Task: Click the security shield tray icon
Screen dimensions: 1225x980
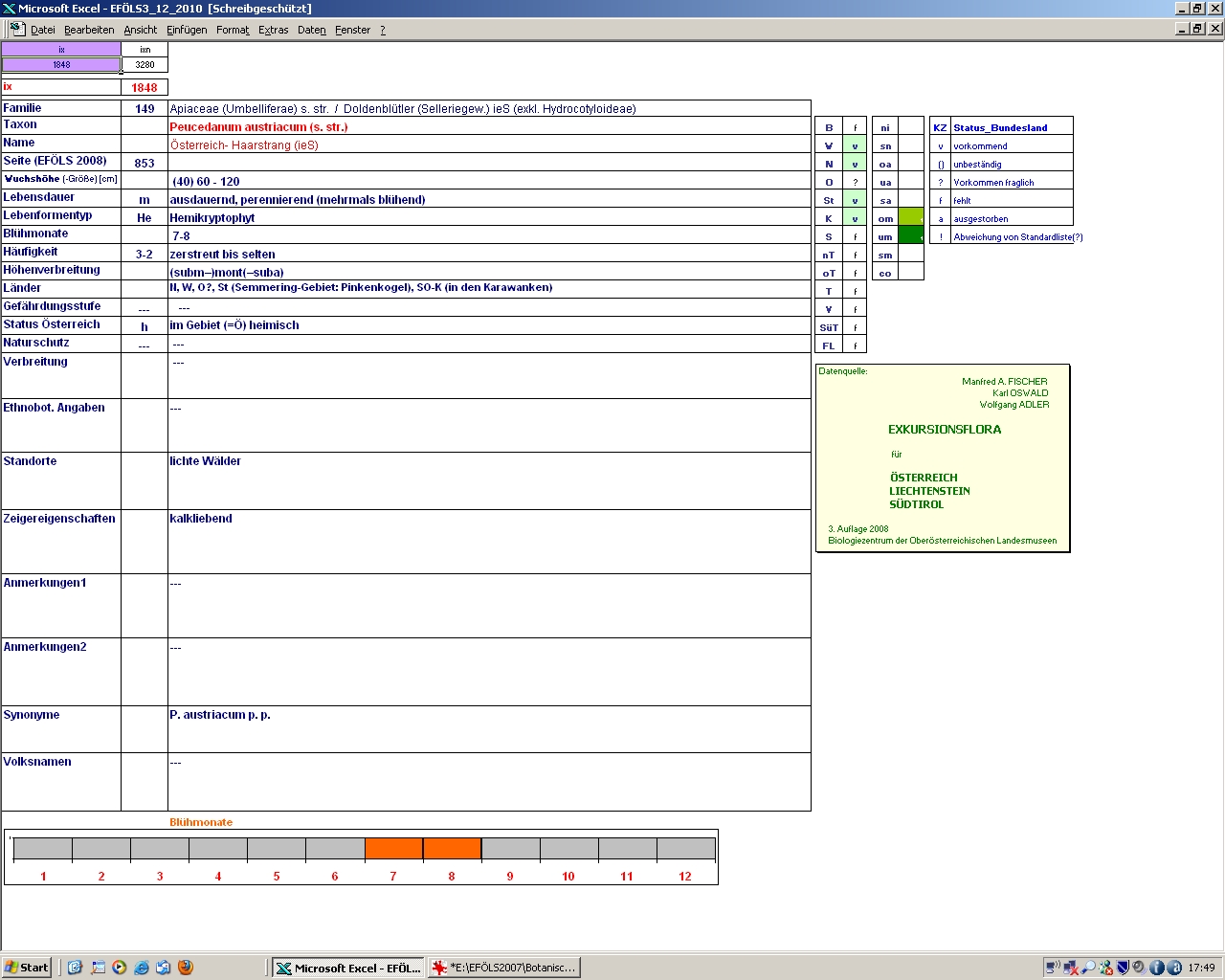Action: tap(1123, 968)
